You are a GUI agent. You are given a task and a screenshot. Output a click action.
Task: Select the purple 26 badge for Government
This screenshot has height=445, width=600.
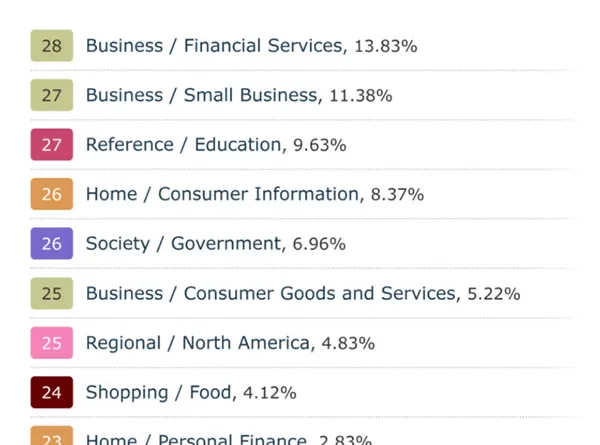[52, 243]
